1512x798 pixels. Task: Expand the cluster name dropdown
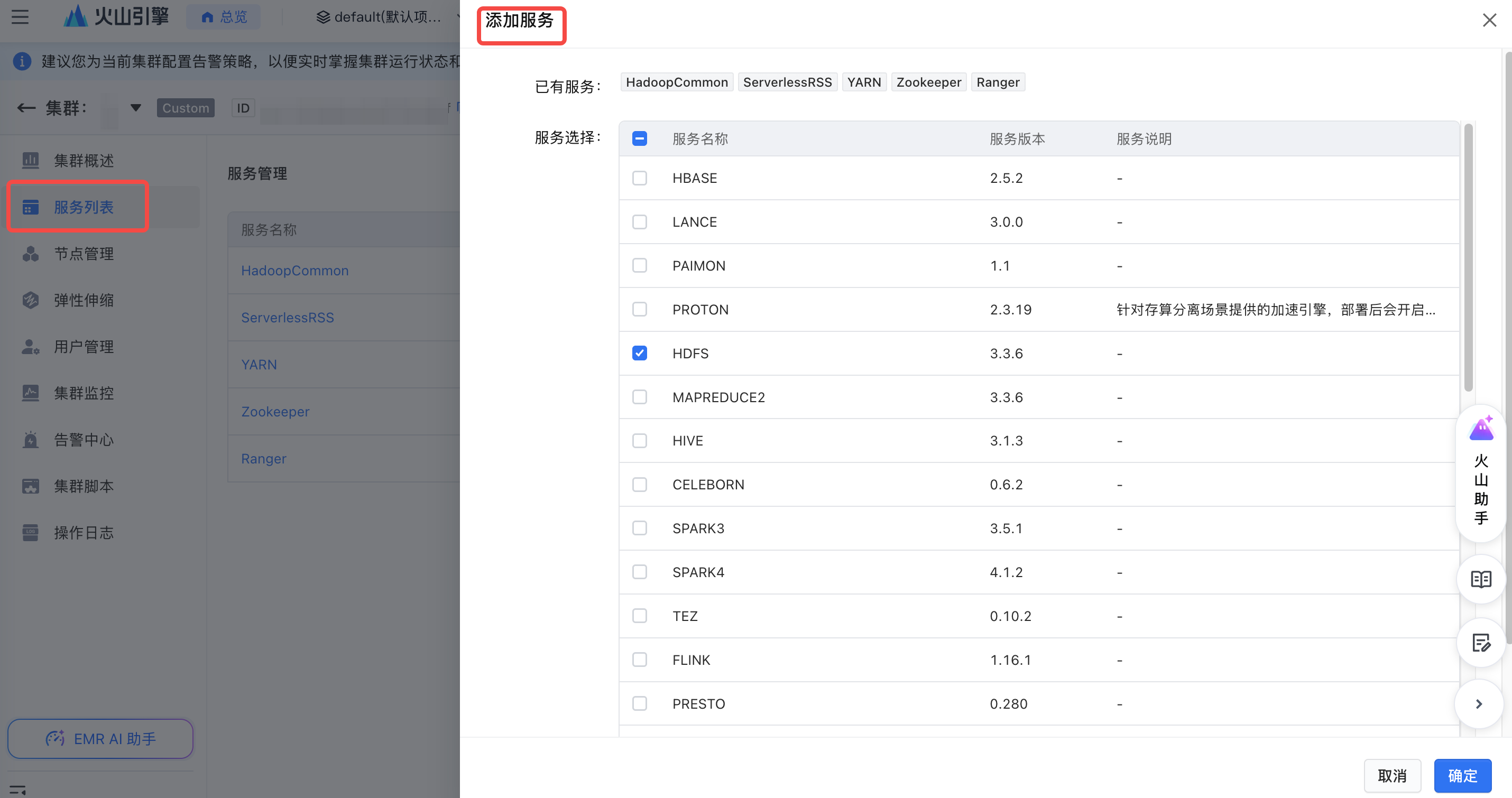pos(135,108)
